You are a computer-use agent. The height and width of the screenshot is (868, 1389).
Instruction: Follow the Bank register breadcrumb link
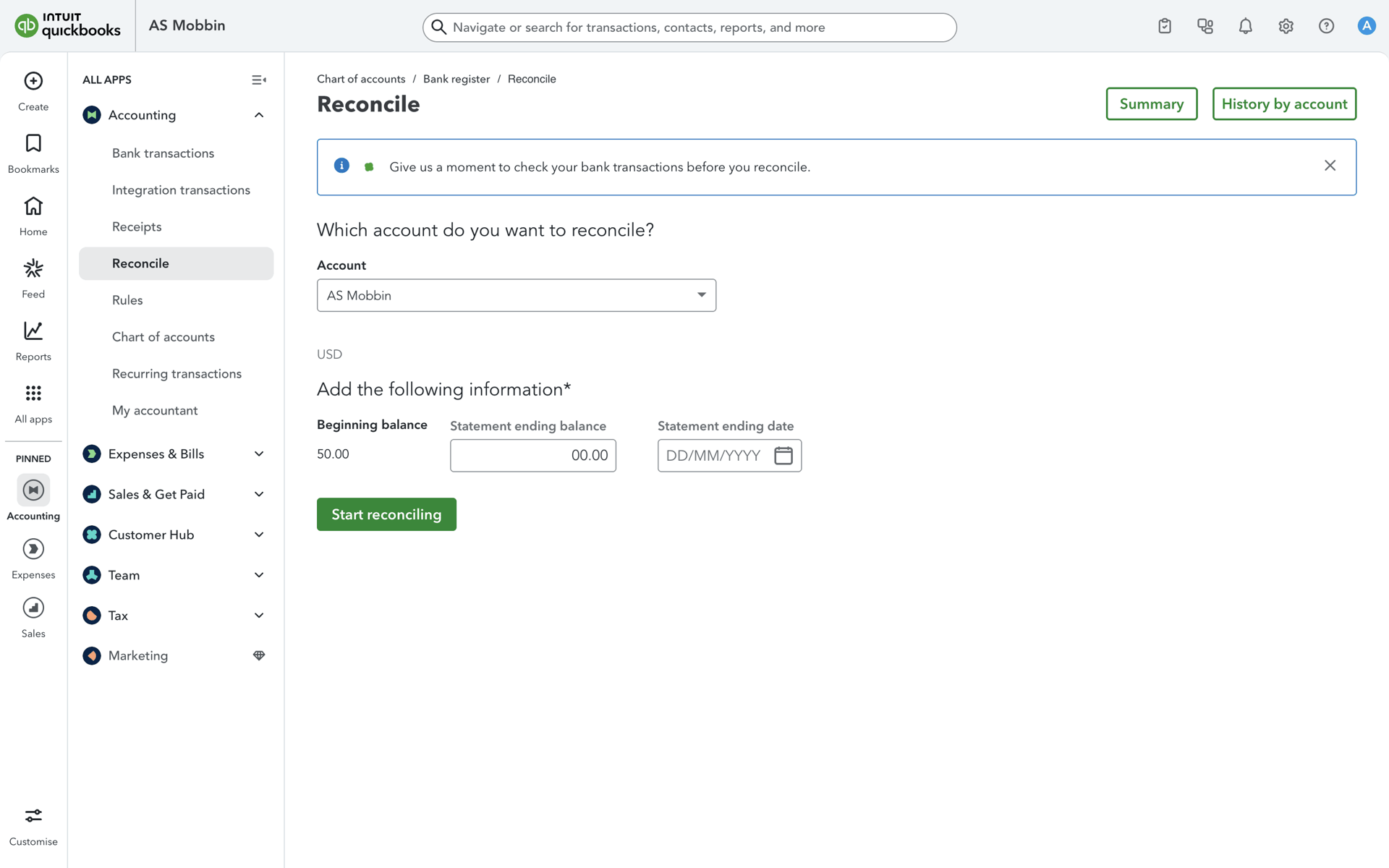[x=456, y=79]
